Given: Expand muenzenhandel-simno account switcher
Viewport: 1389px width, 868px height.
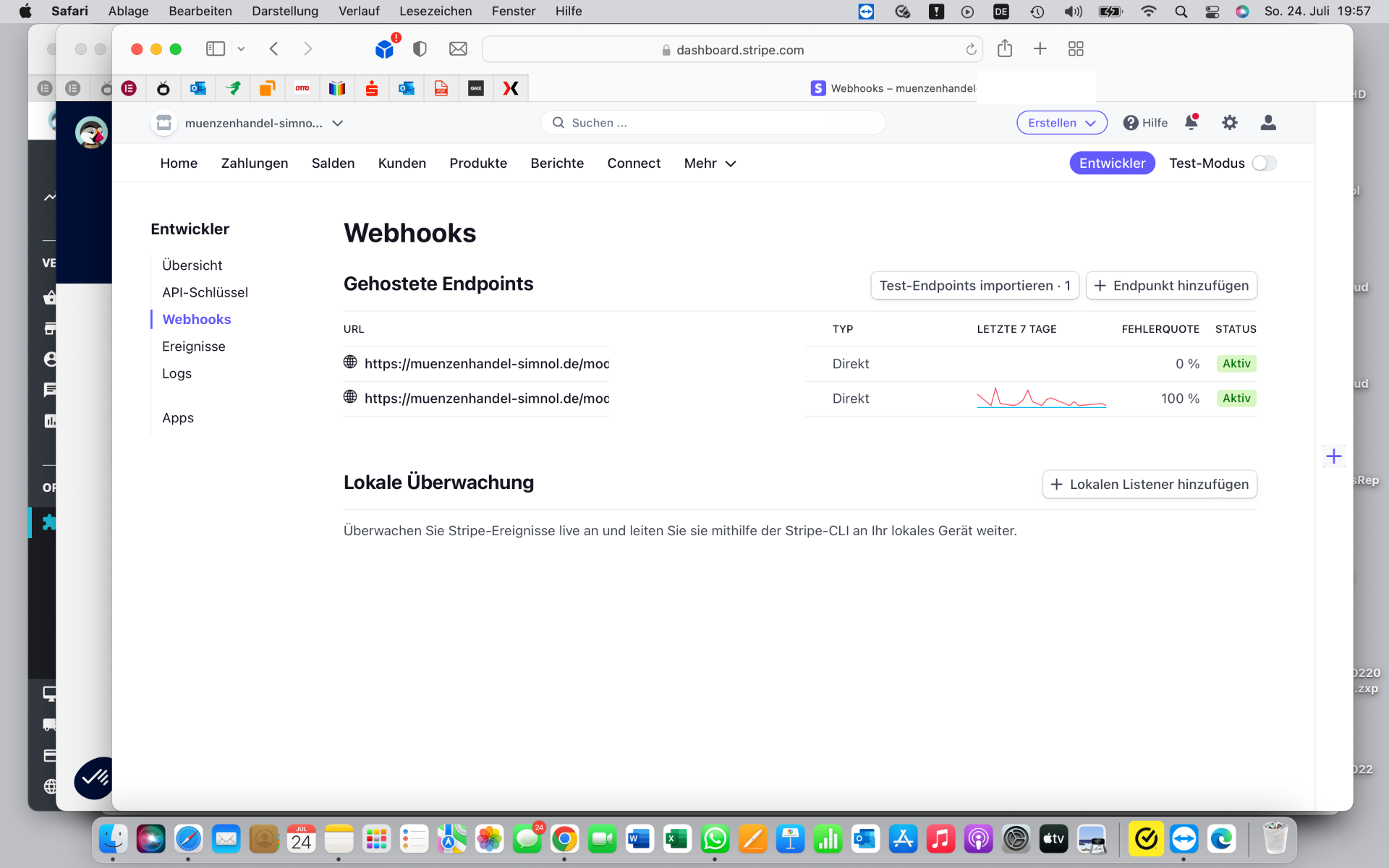Looking at the screenshot, I should (253, 123).
